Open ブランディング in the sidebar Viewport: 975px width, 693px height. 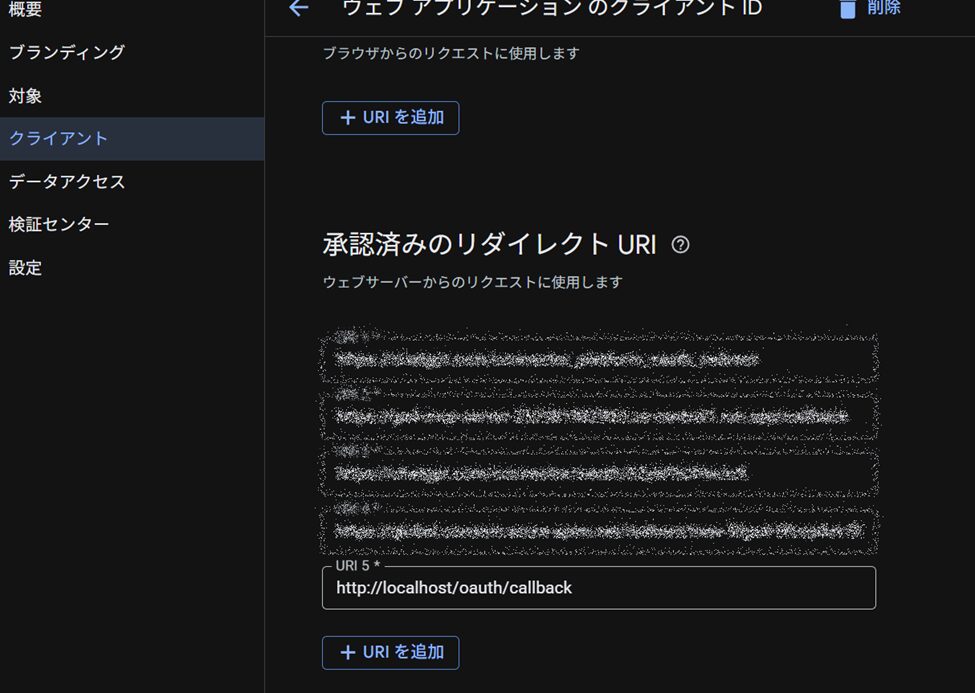(x=66, y=52)
